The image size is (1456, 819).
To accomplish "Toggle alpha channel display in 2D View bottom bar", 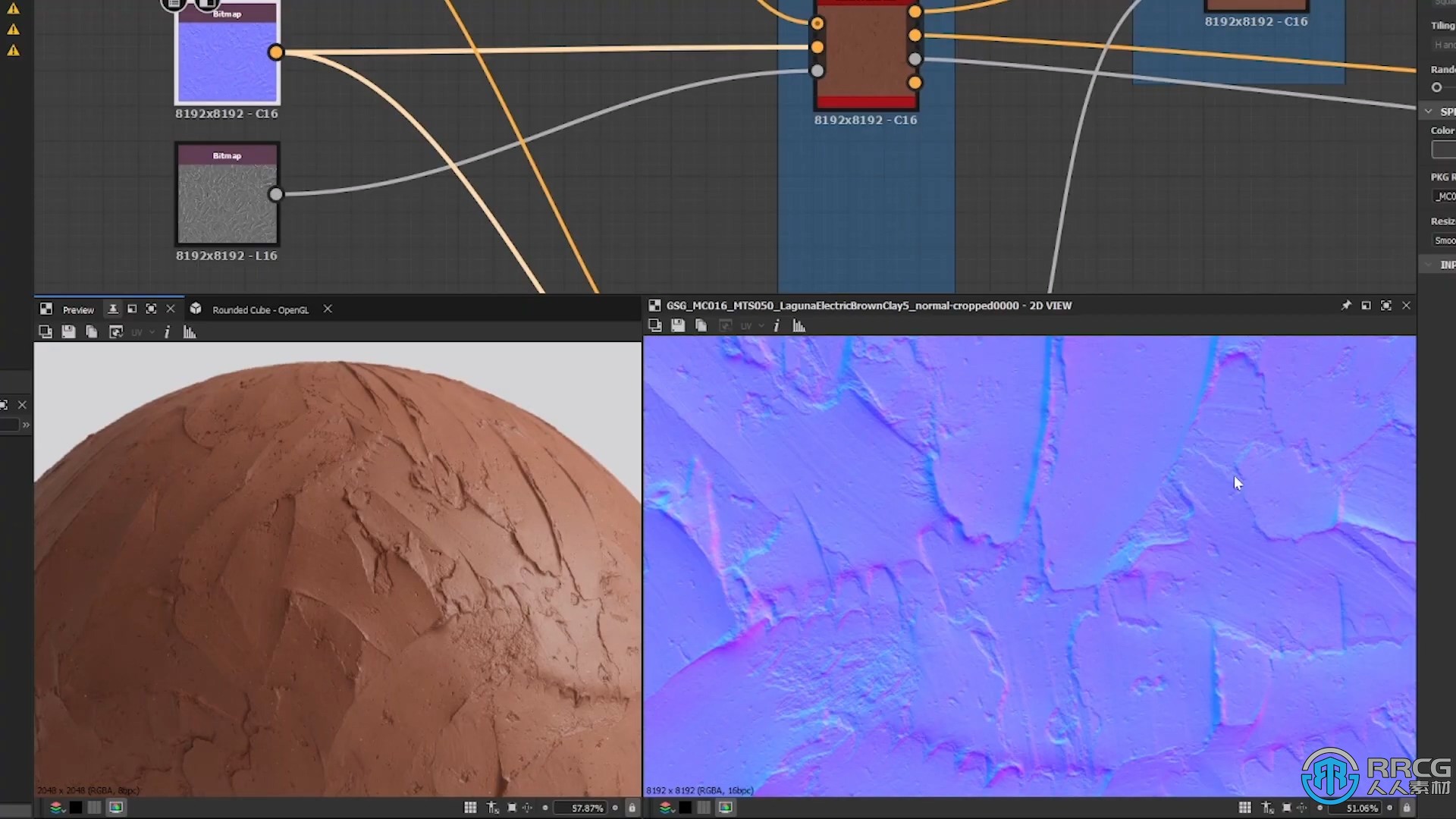I will (704, 808).
